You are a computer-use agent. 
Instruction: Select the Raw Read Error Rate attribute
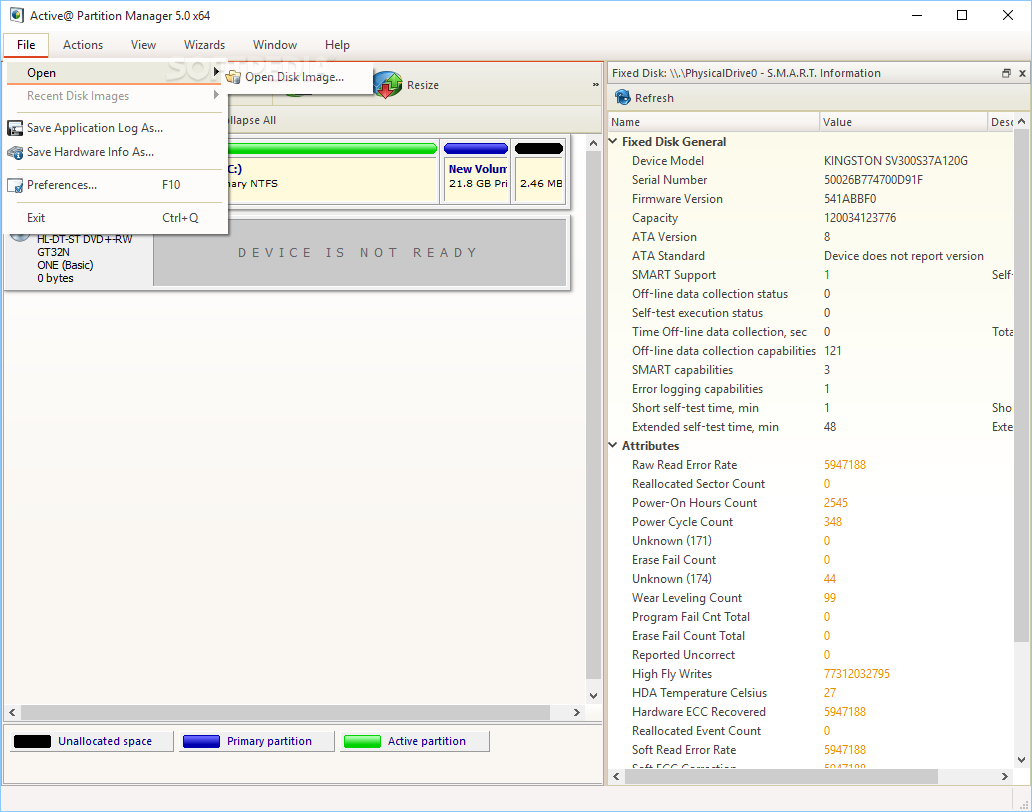(811, 465)
